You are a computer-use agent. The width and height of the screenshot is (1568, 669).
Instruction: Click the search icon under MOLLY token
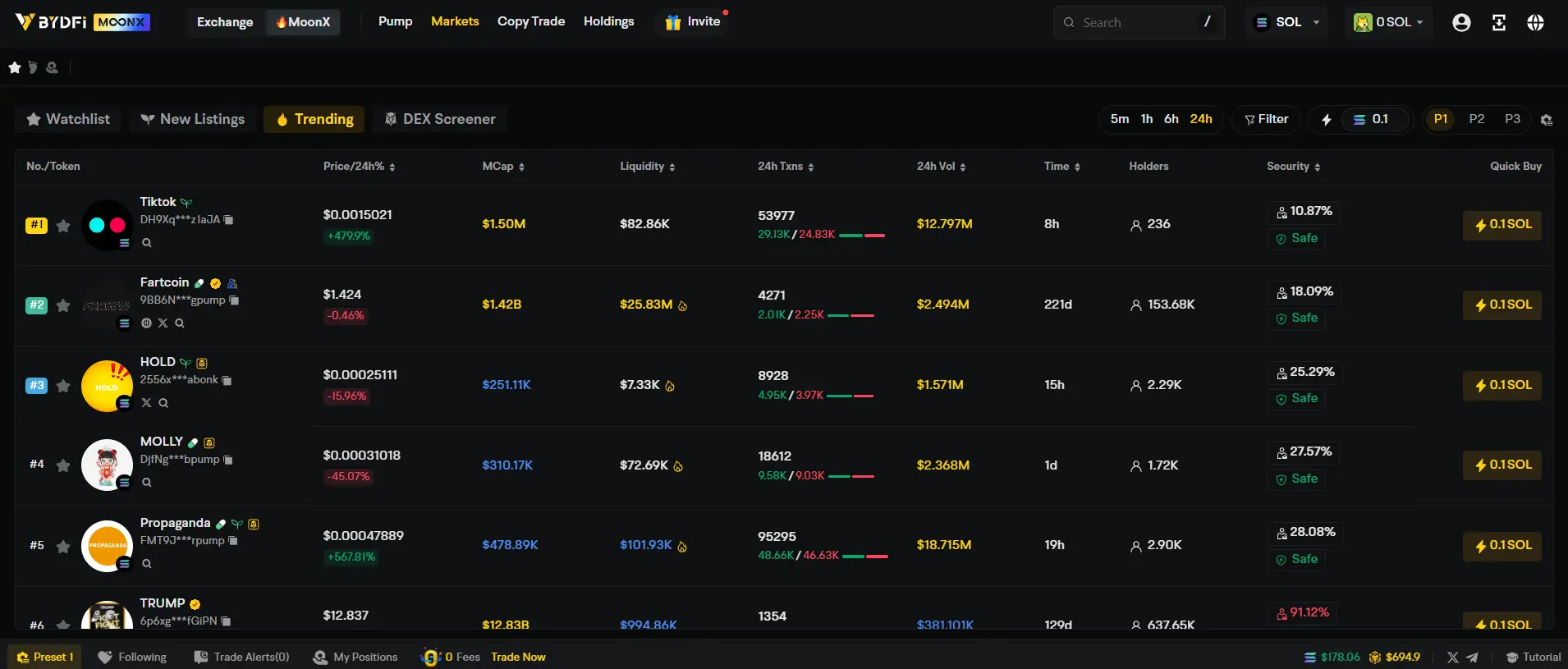tap(147, 483)
